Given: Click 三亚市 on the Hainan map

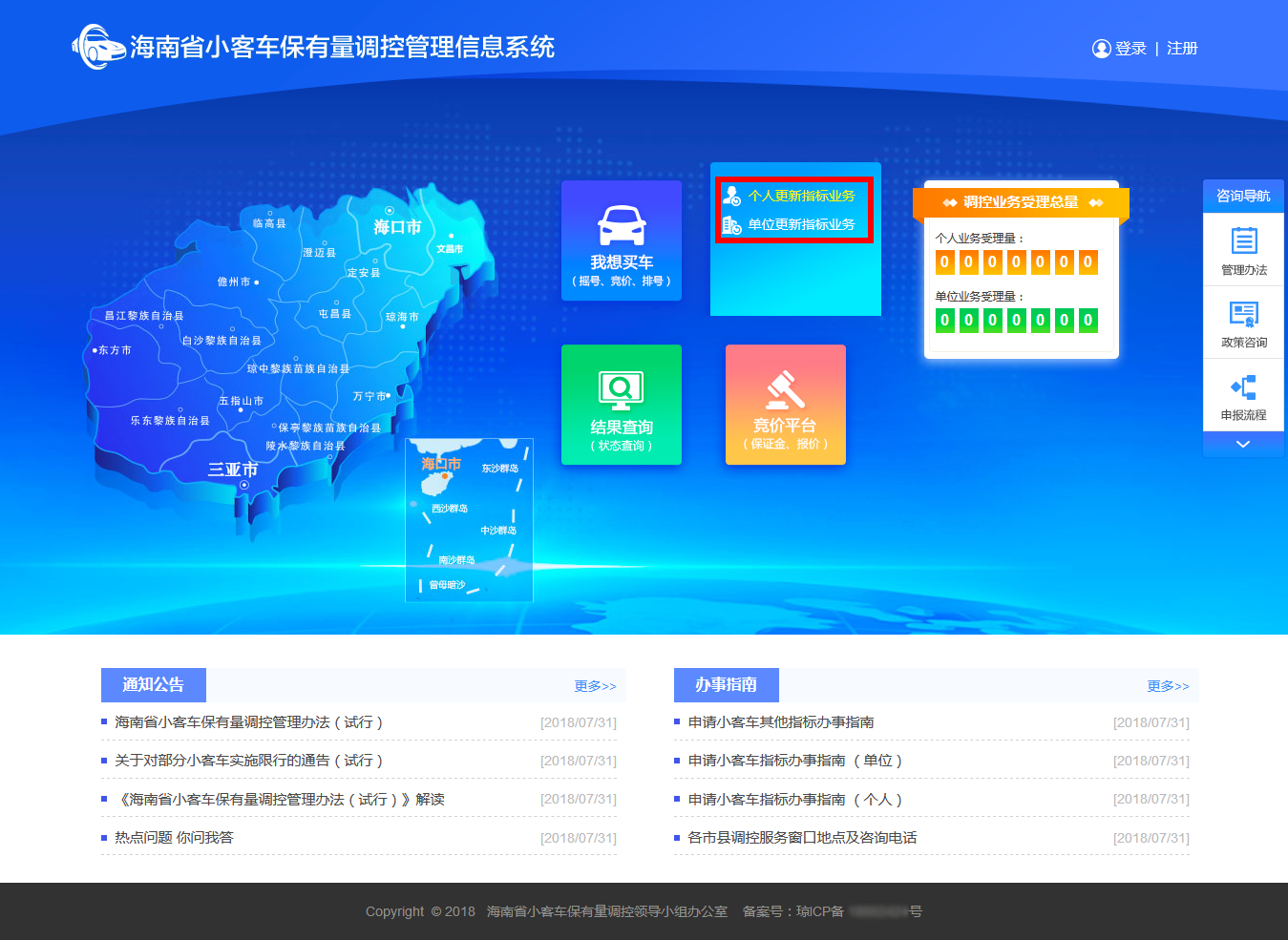Looking at the screenshot, I should pyautogui.click(x=233, y=470).
